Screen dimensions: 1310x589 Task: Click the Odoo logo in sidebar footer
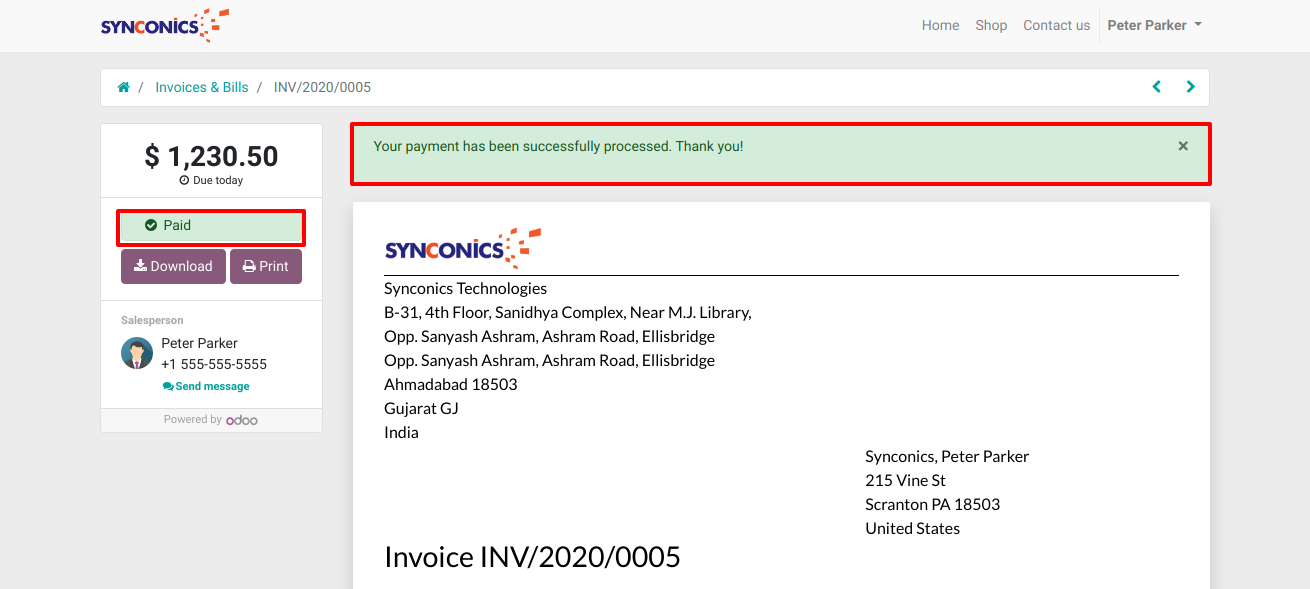(x=242, y=420)
